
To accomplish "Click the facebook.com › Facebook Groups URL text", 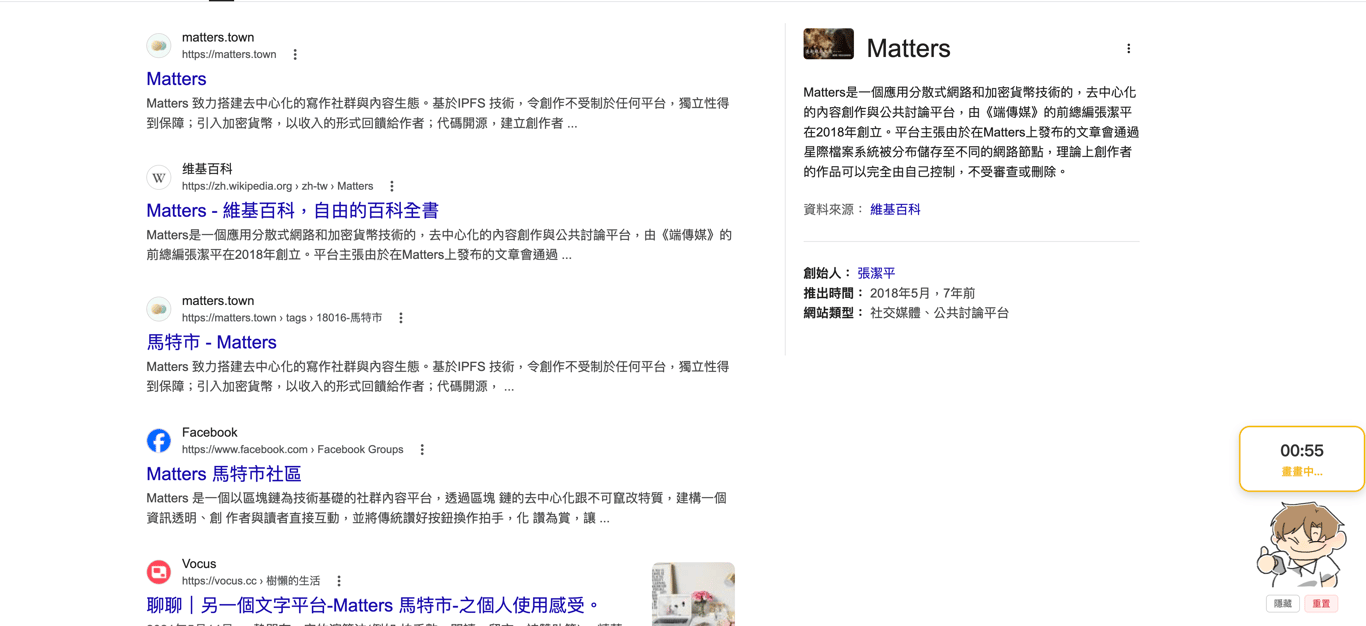I will tap(293, 450).
